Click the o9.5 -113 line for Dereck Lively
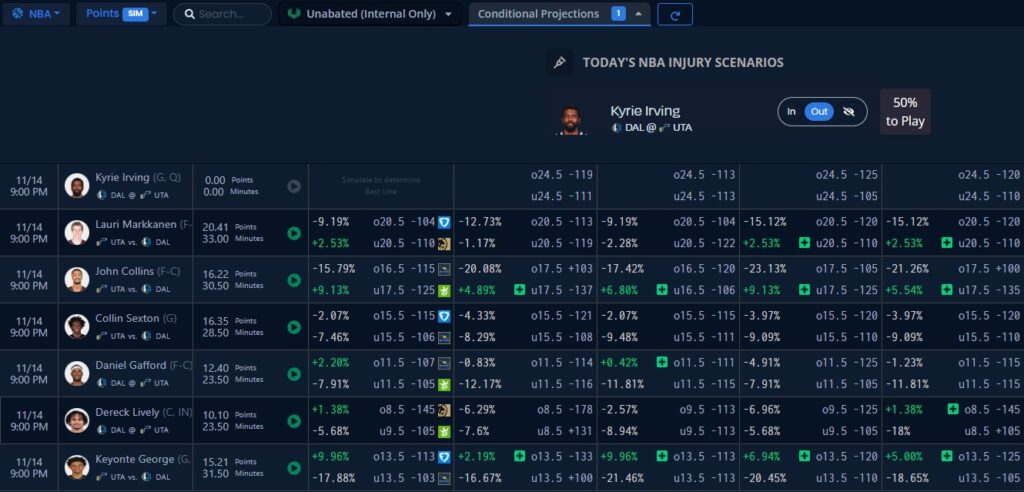1024x492 pixels. click(707, 410)
